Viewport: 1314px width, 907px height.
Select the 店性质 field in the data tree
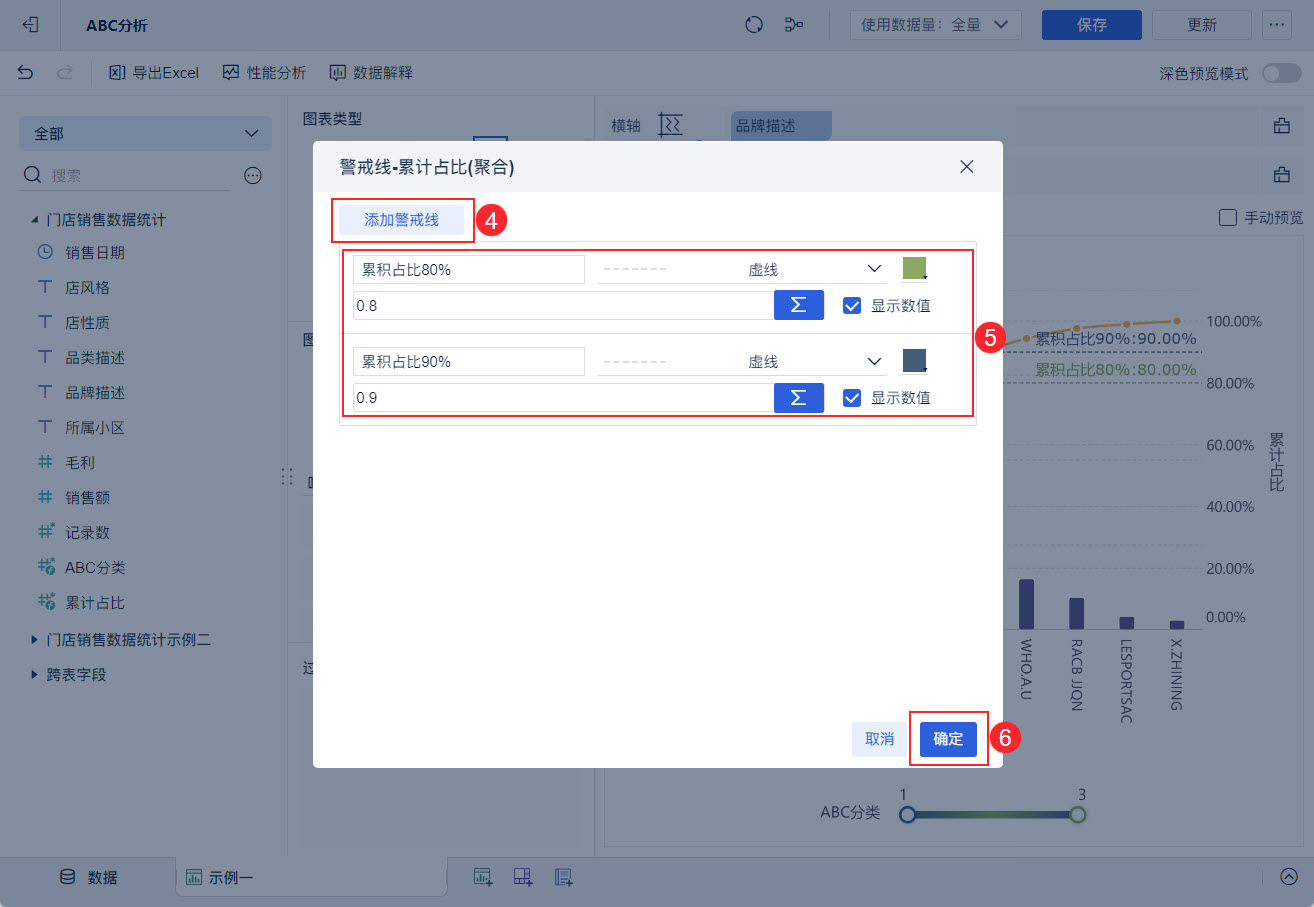coord(87,323)
